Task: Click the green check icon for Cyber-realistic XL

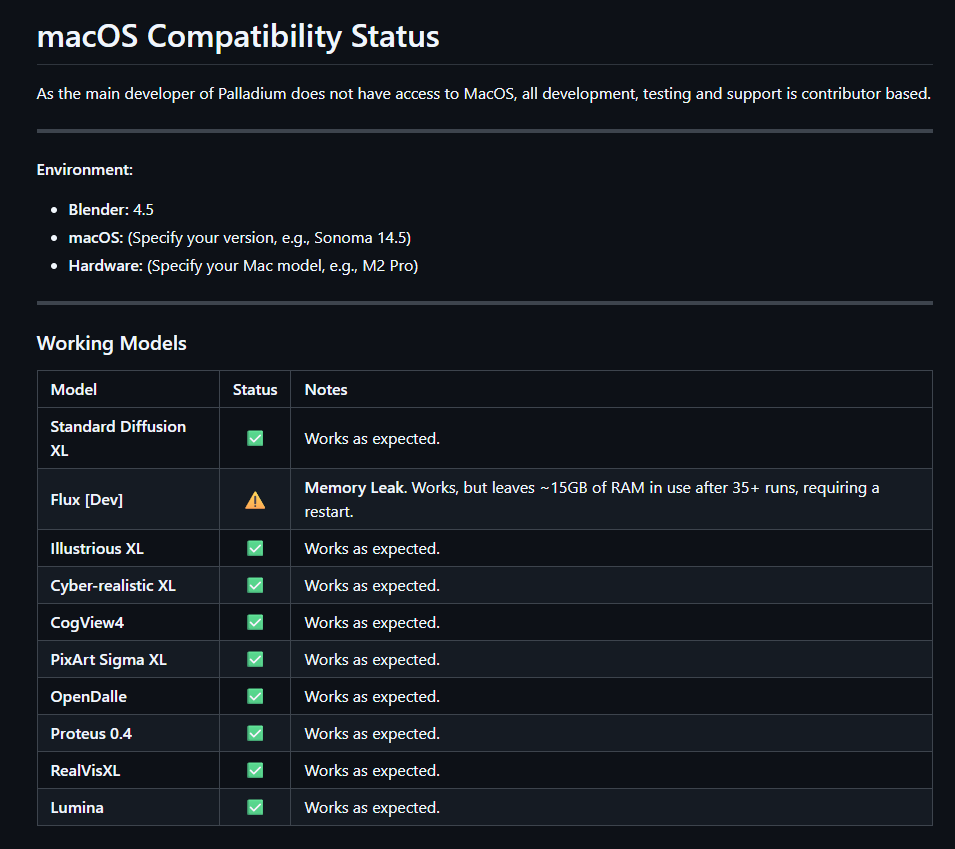Action: pyautogui.click(x=255, y=585)
